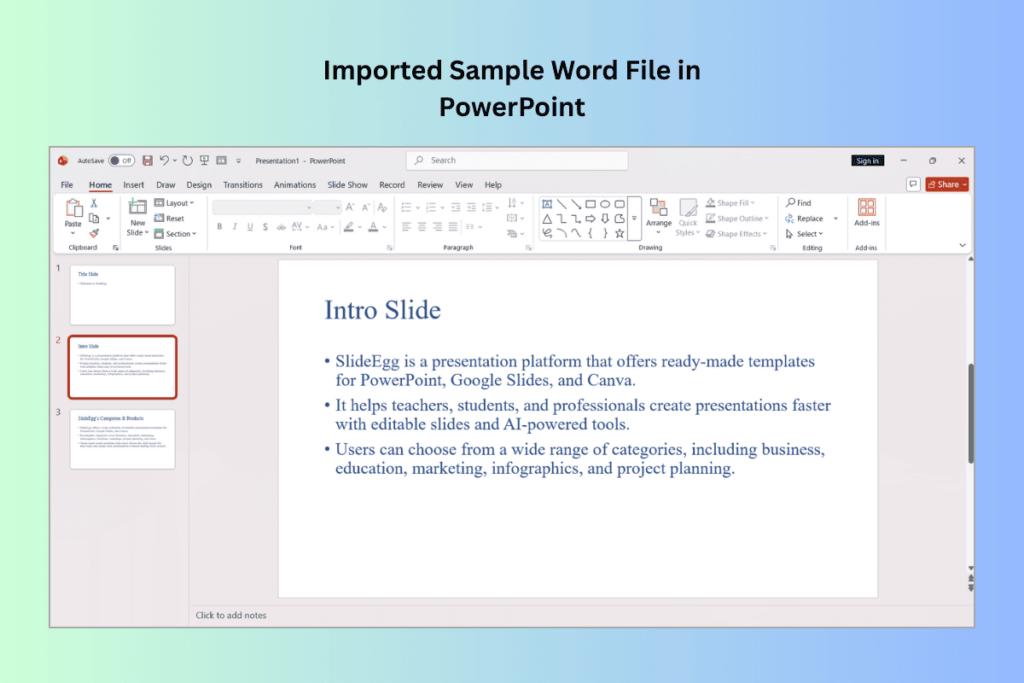
Task: Open the Animations tab
Action: point(295,185)
